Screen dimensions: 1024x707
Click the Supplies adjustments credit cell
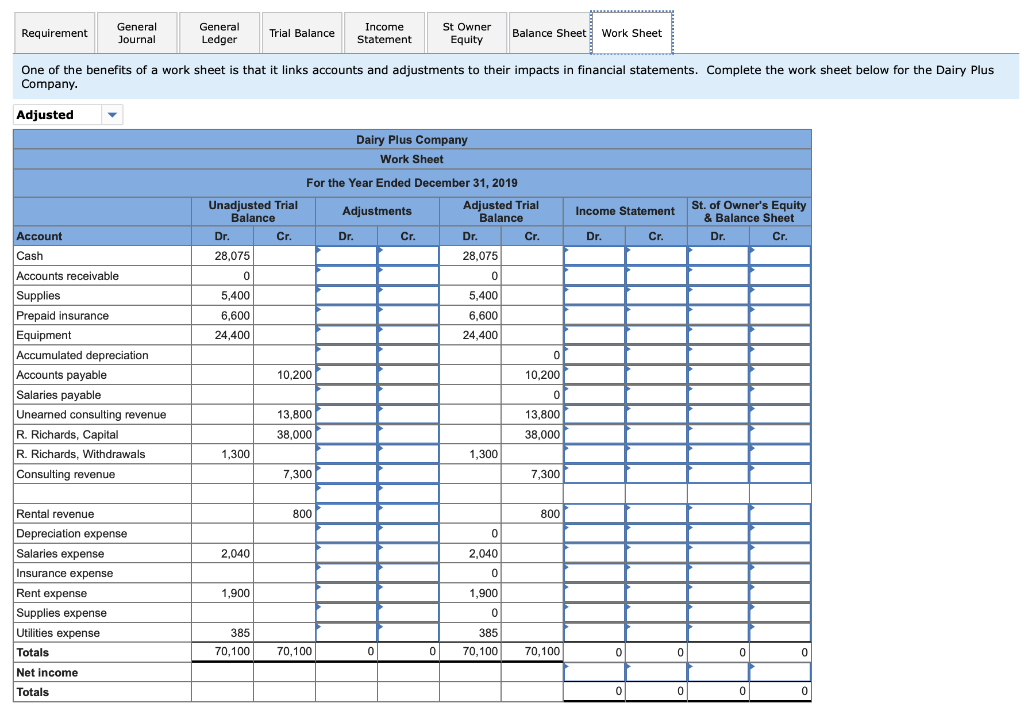click(406, 295)
